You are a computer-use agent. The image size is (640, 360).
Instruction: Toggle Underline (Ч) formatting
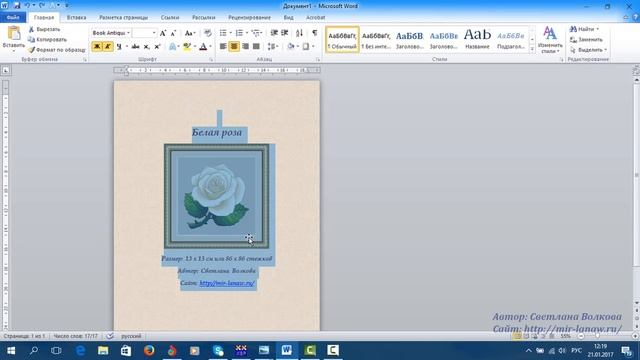(119, 47)
